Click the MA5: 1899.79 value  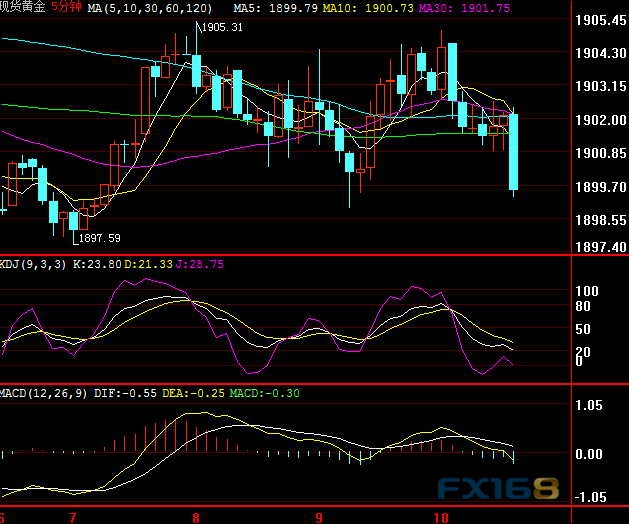click(276, 8)
